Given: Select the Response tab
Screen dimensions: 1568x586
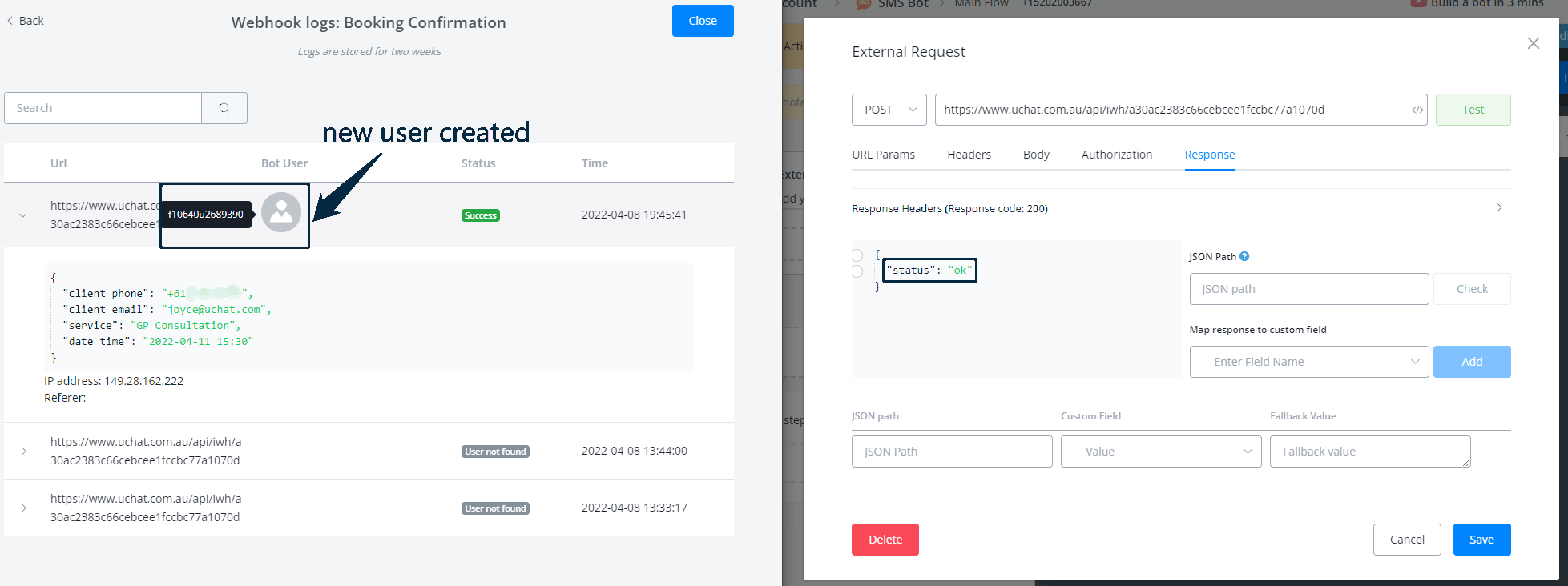Looking at the screenshot, I should (1209, 155).
